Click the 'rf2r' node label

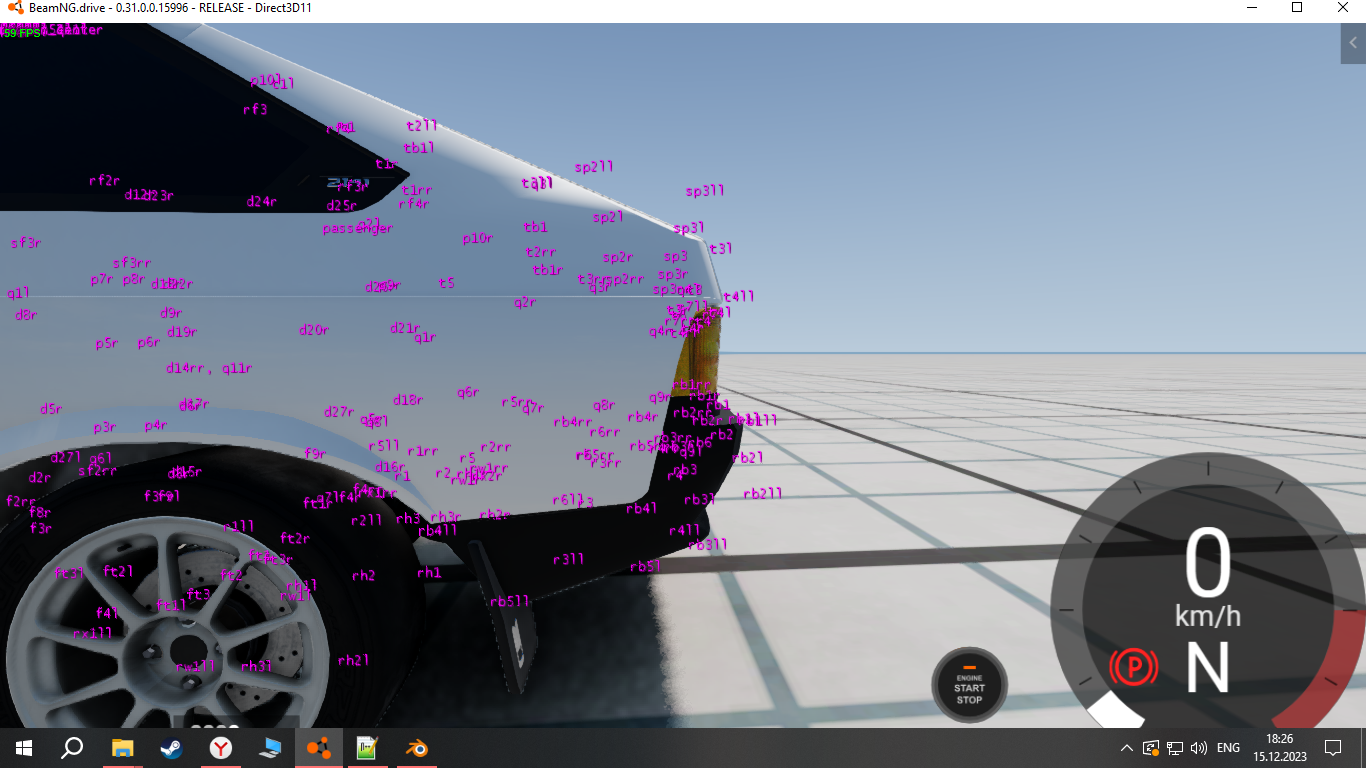click(x=104, y=181)
